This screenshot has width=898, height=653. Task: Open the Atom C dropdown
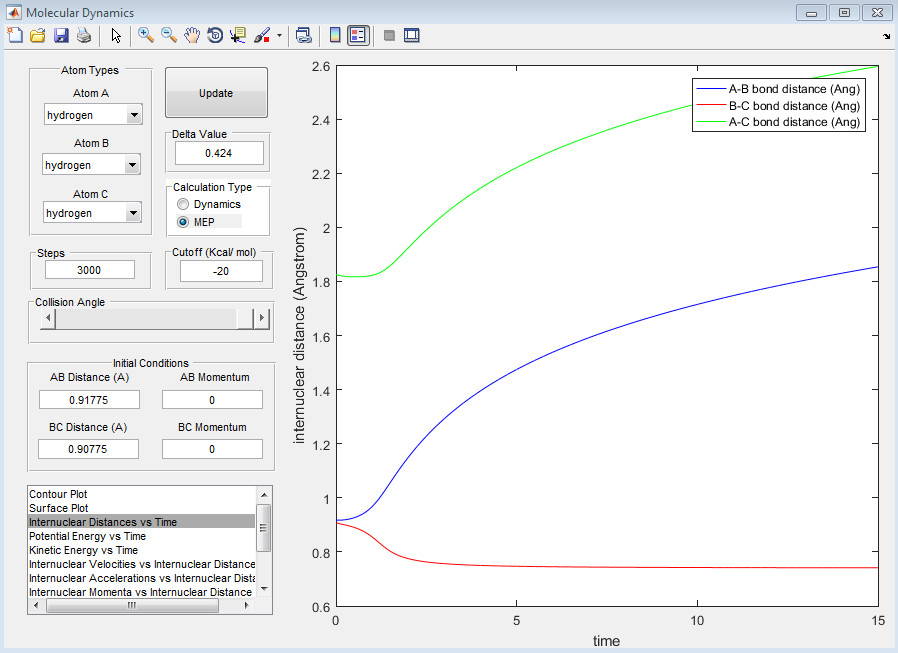(132, 213)
